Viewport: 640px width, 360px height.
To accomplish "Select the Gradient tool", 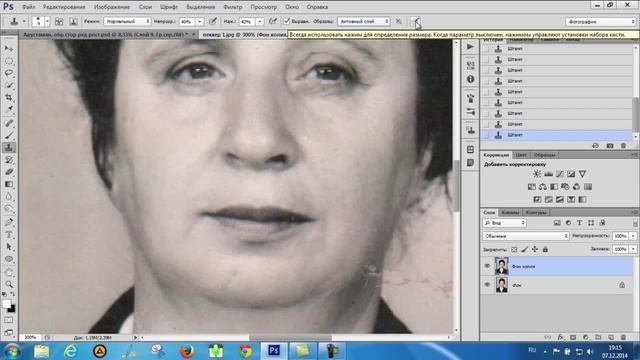I will tap(9, 184).
